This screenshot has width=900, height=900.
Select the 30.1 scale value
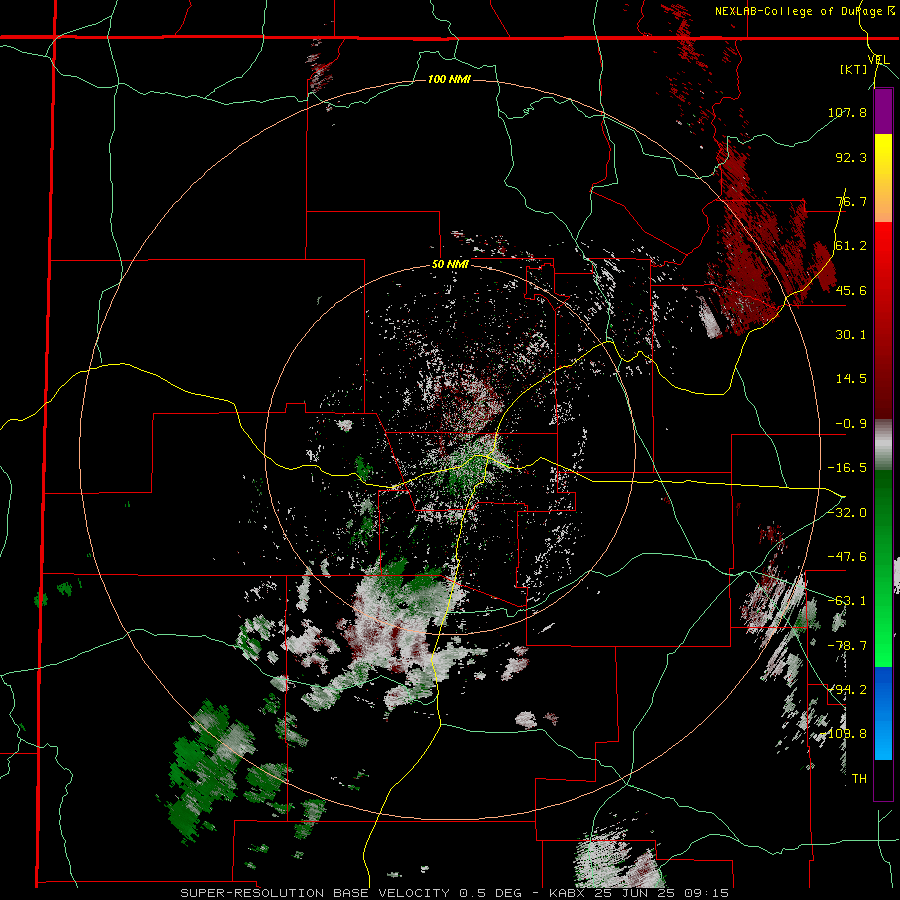(x=851, y=335)
